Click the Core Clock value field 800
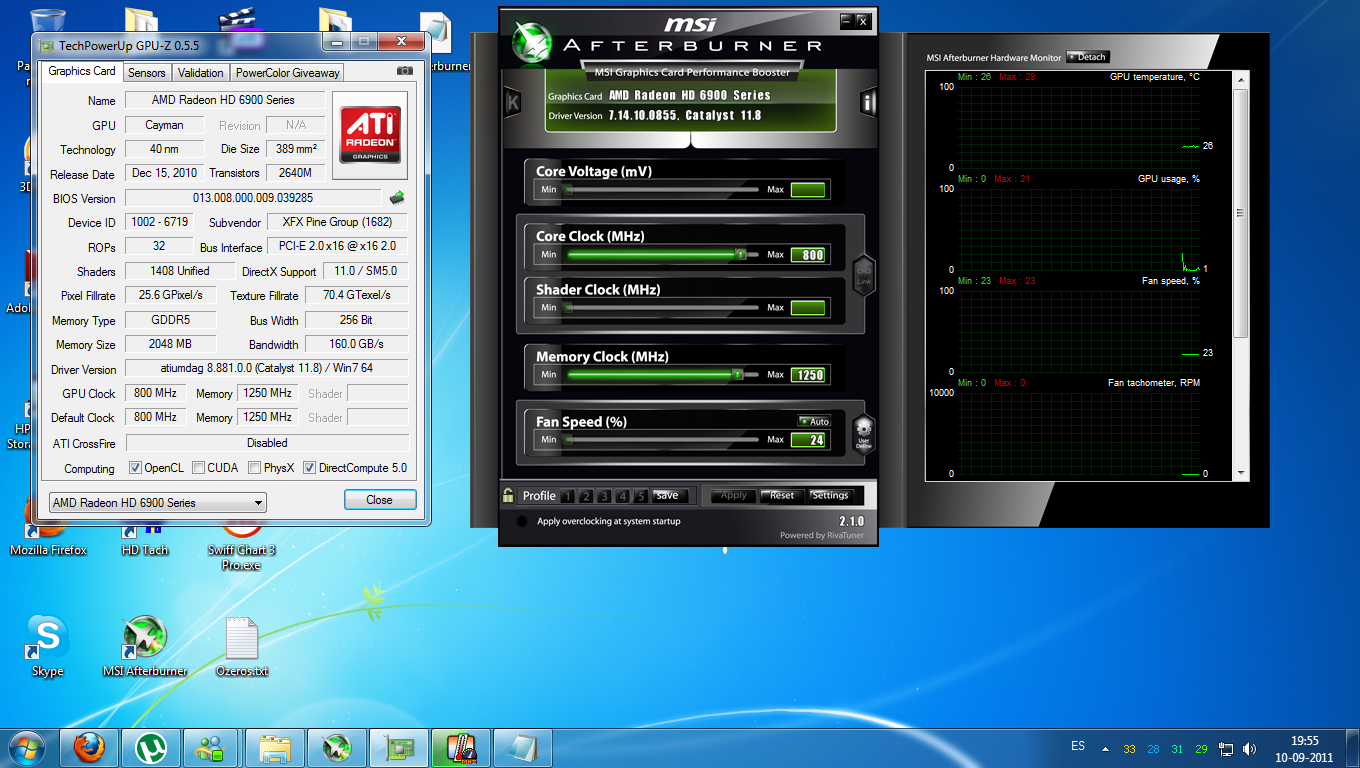This screenshot has width=1360, height=768. [x=808, y=255]
